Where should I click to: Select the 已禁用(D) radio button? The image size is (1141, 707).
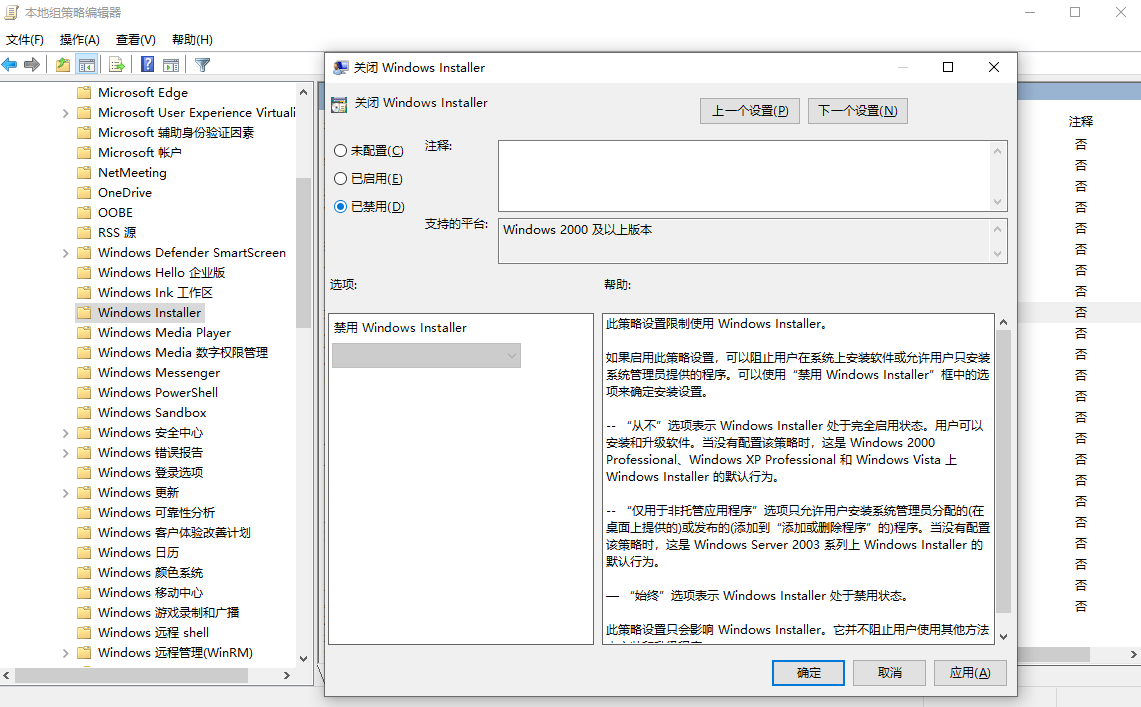pyautogui.click(x=340, y=207)
